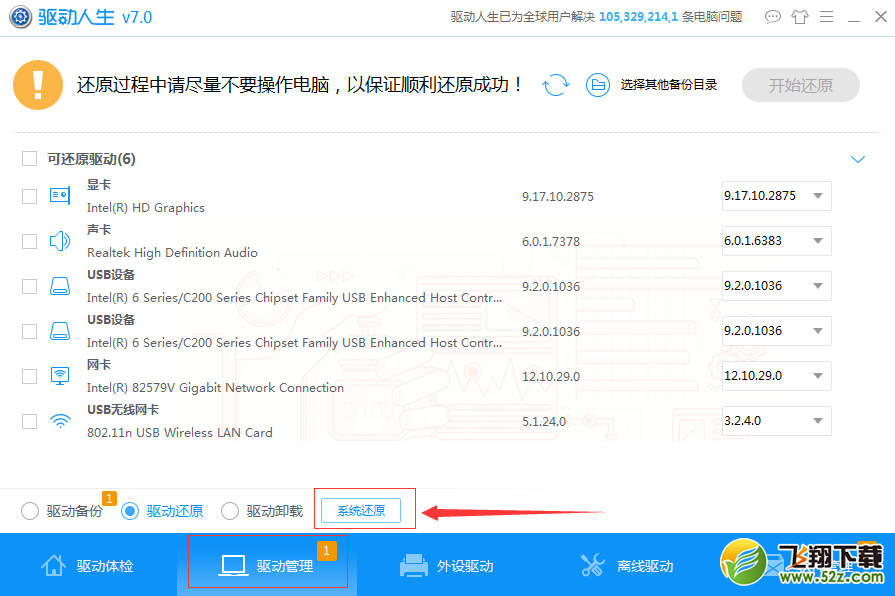
Task: Open the 3.2.4.0 version dropdown
Action: 776,421
